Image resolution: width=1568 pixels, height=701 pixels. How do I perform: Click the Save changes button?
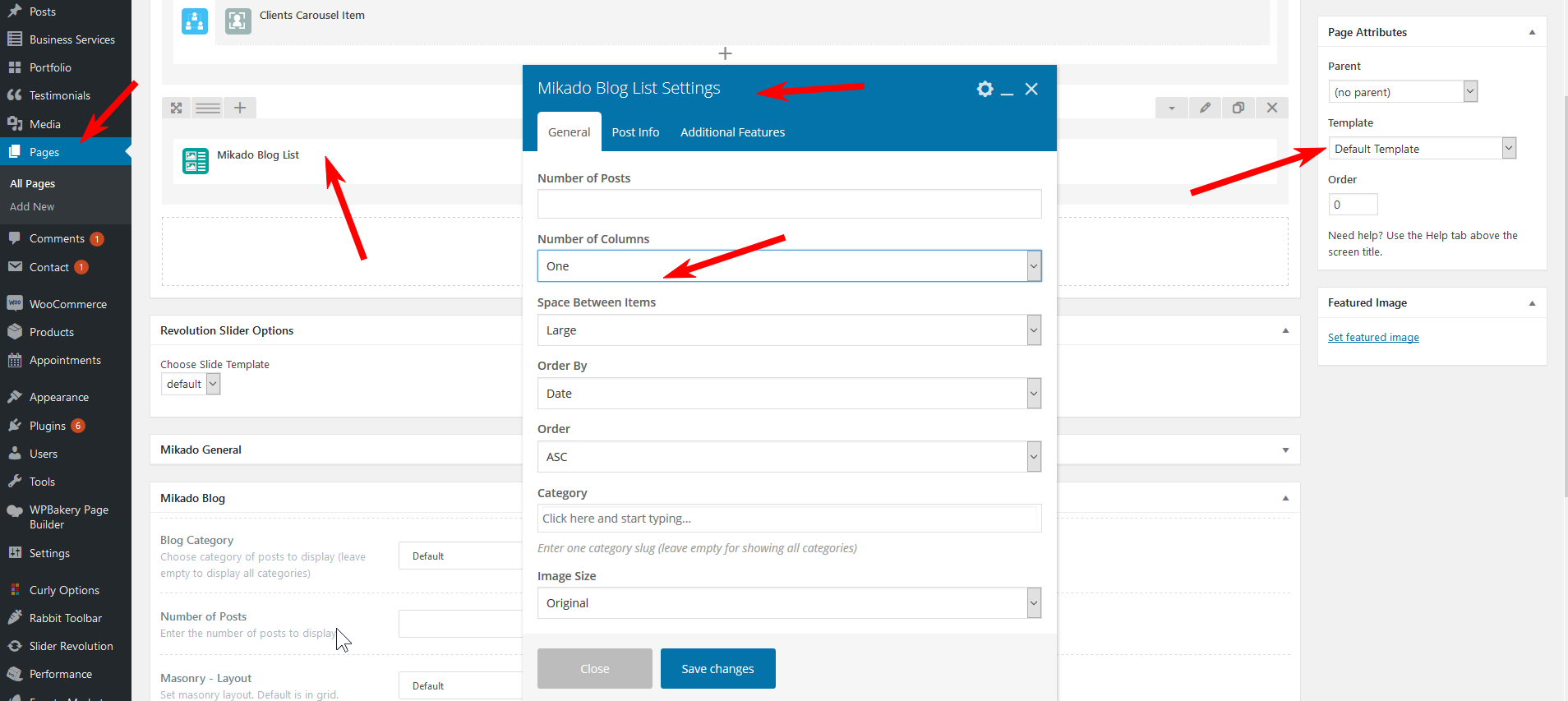click(x=717, y=669)
